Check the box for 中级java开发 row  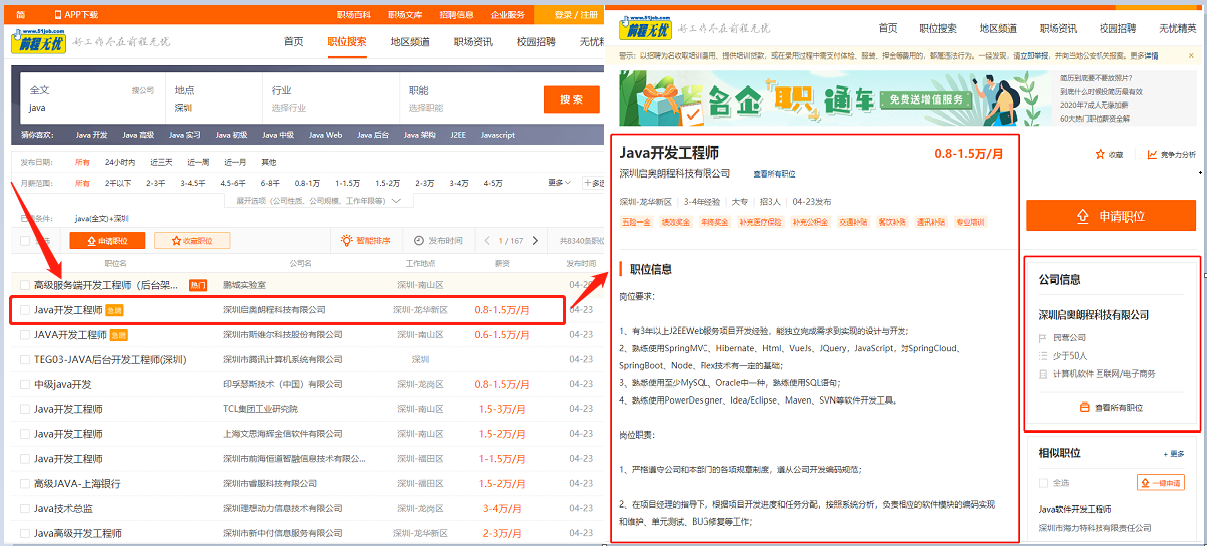[25, 384]
